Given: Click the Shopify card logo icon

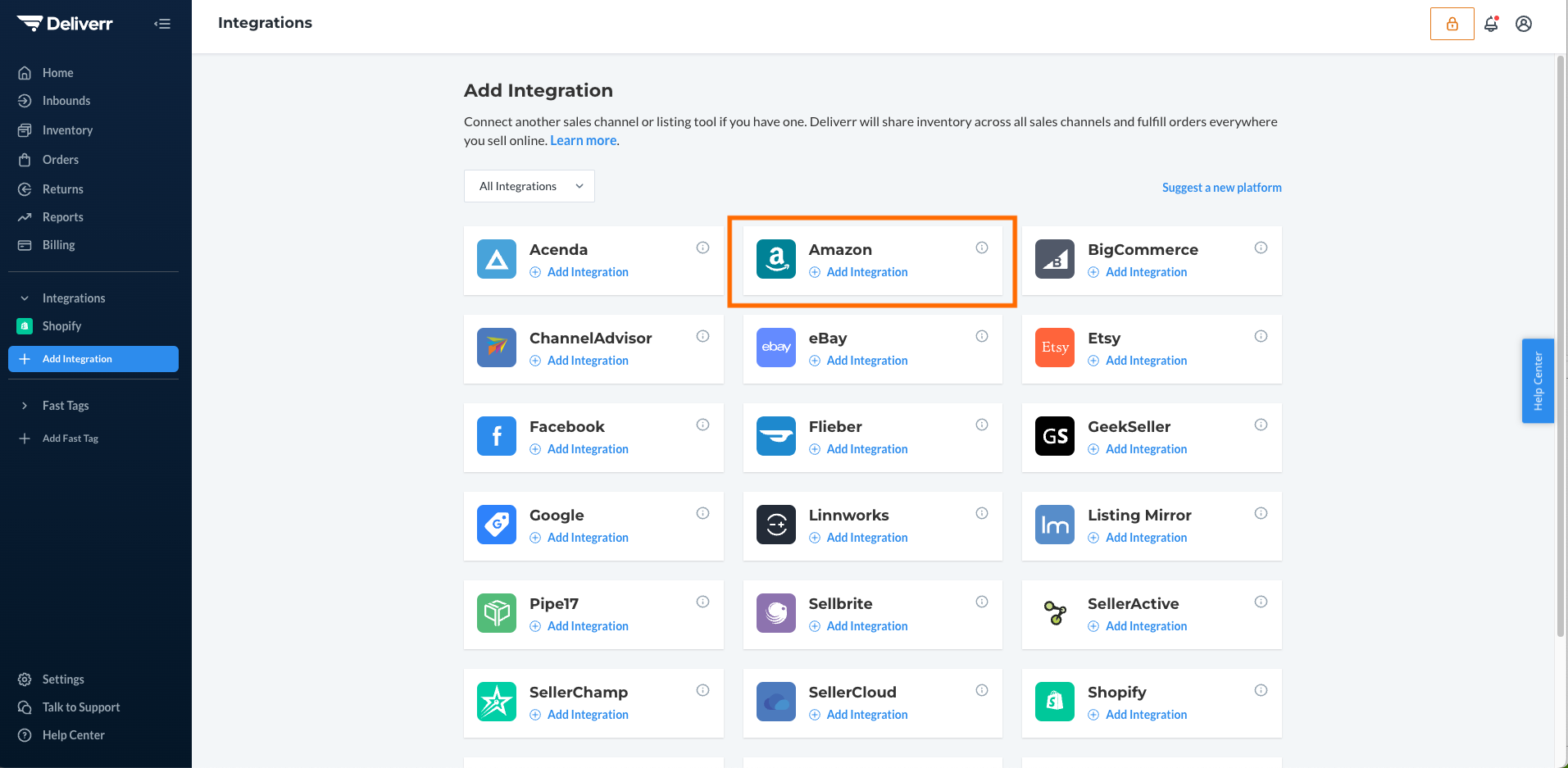Looking at the screenshot, I should 1055,702.
